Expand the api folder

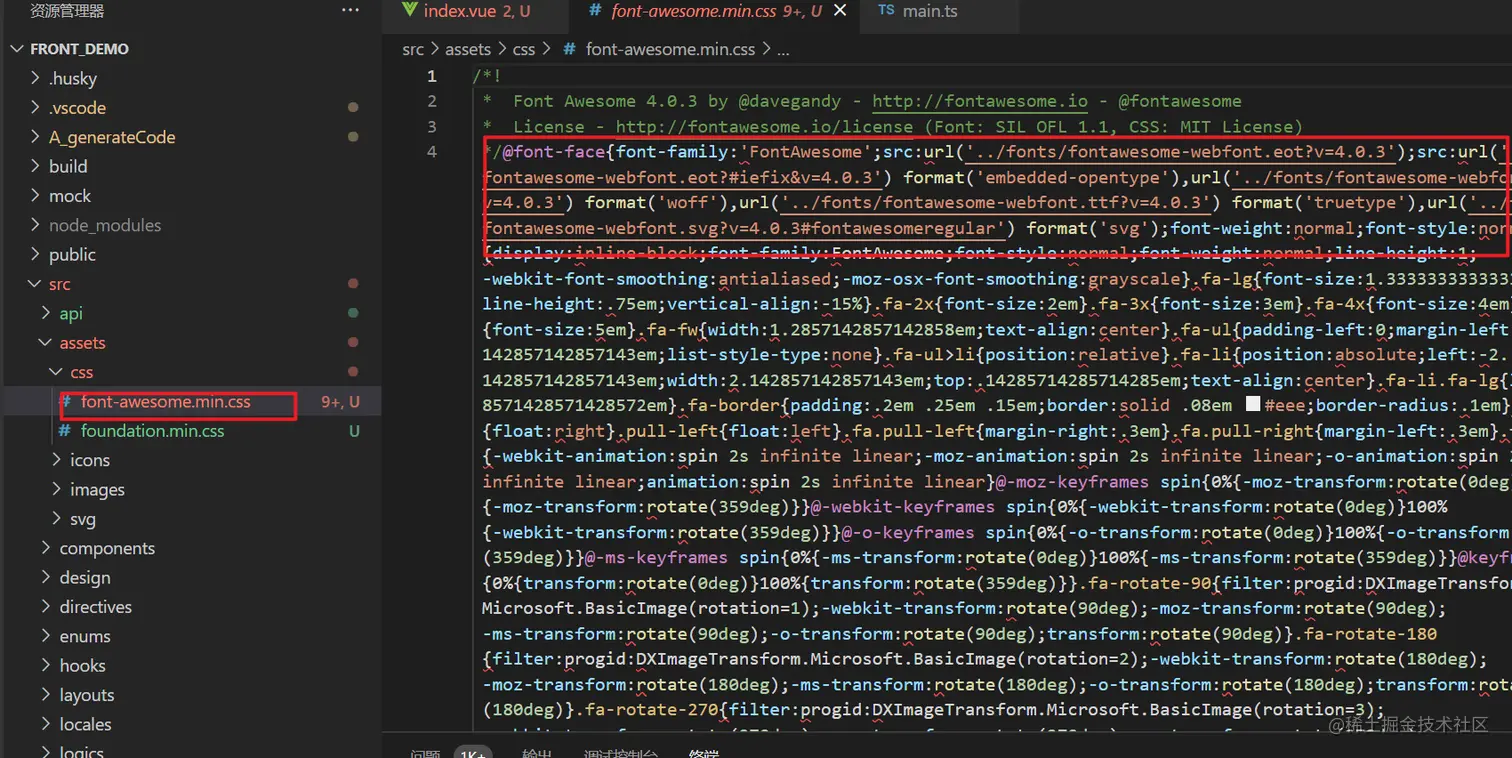click(71, 313)
